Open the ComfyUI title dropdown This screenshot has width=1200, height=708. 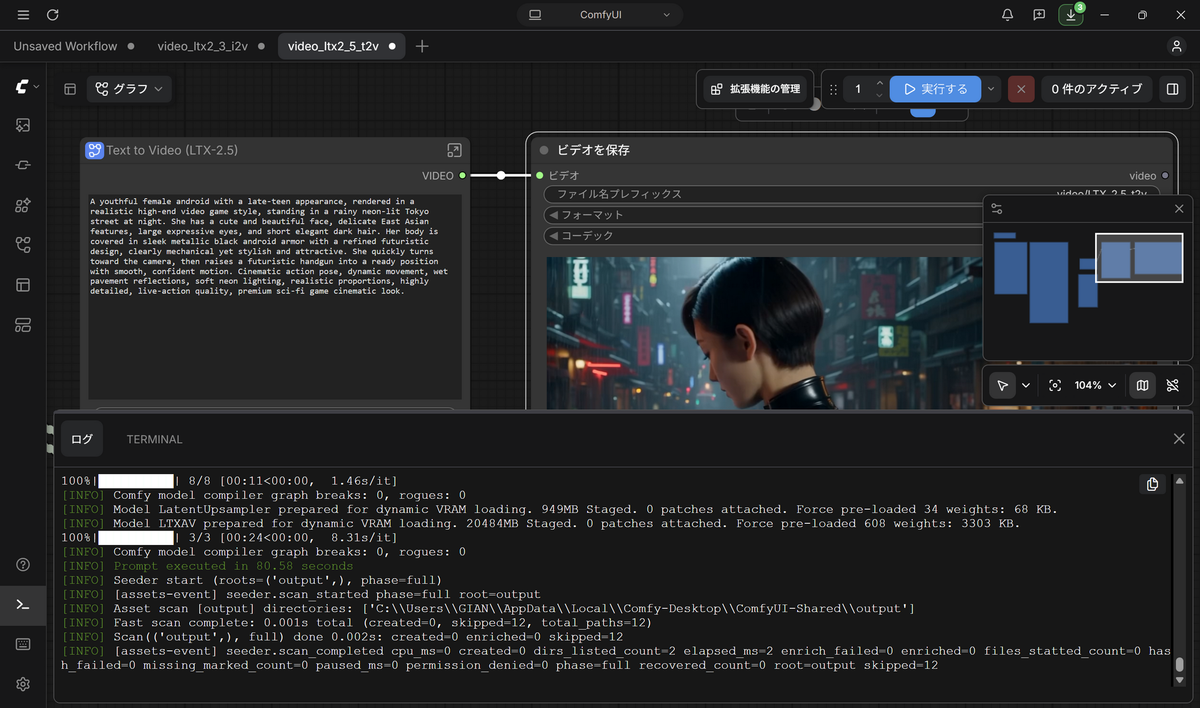600,15
